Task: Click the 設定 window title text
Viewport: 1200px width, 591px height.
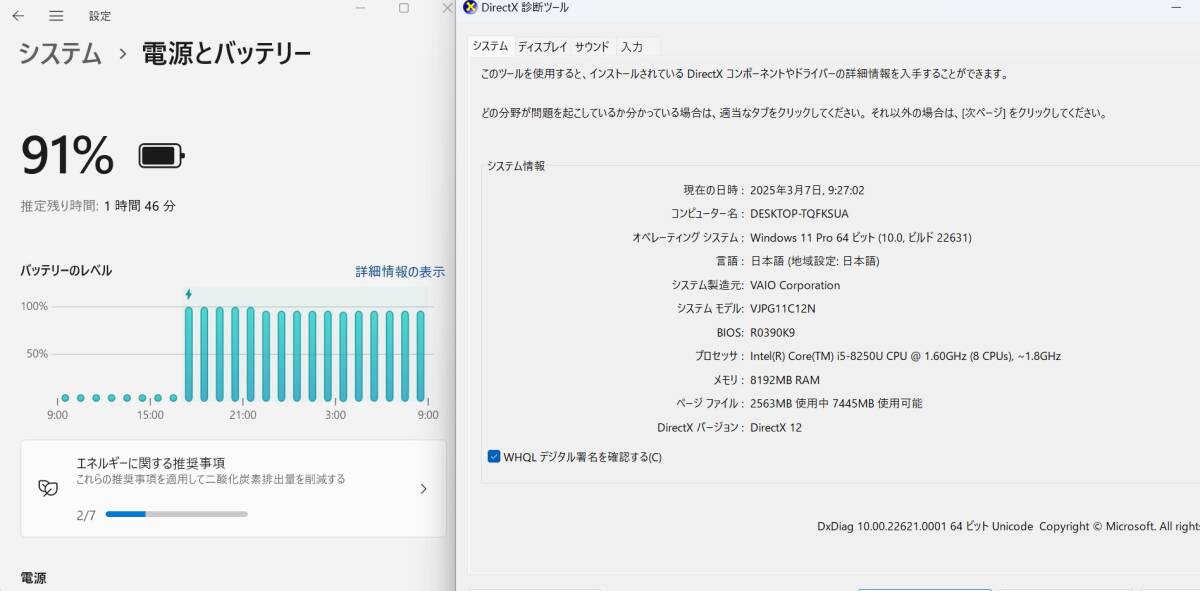Action: pos(100,16)
